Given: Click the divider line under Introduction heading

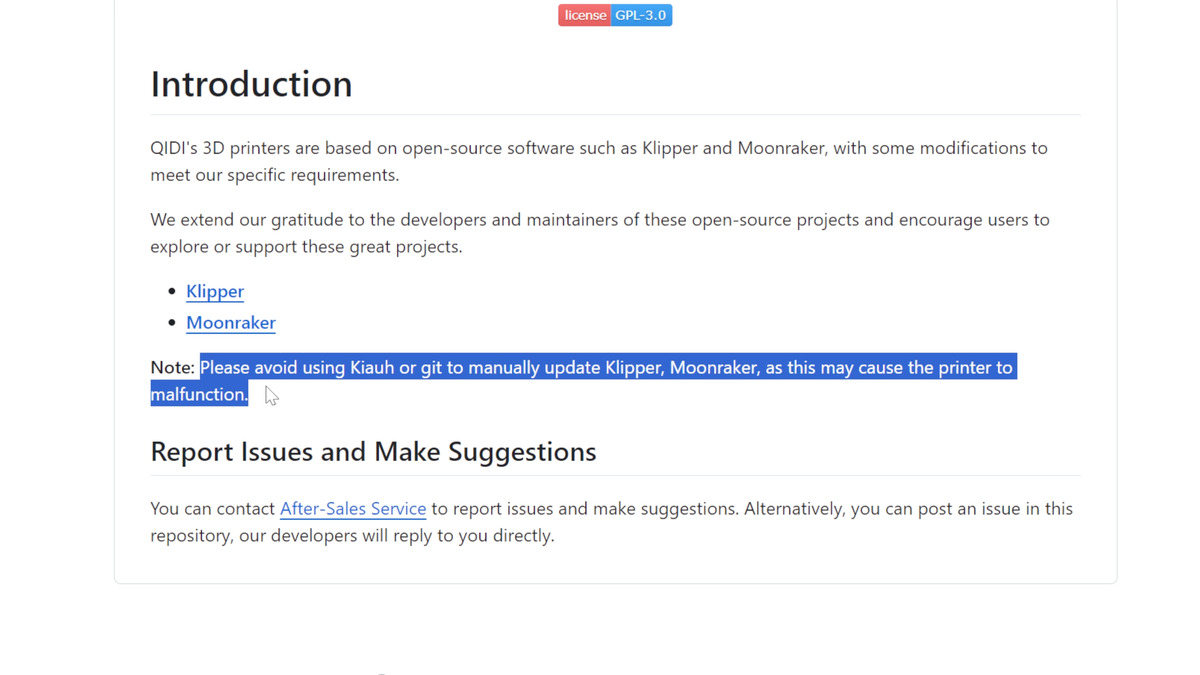Looking at the screenshot, I should coord(615,115).
